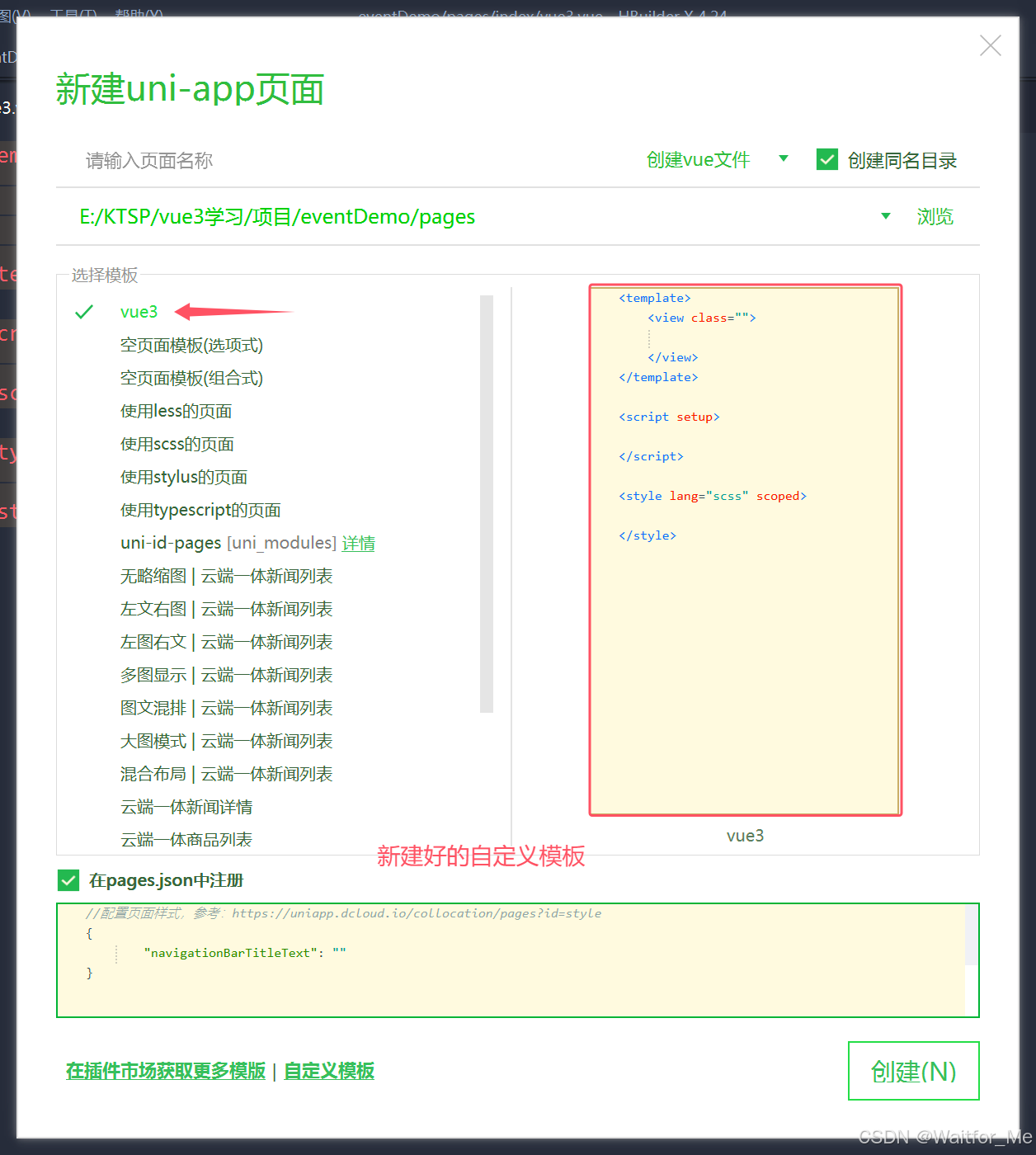The width and height of the screenshot is (1036, 1155).
Task: Select 空页面模板(选项式) template
Action: click(x=191, y=345)
